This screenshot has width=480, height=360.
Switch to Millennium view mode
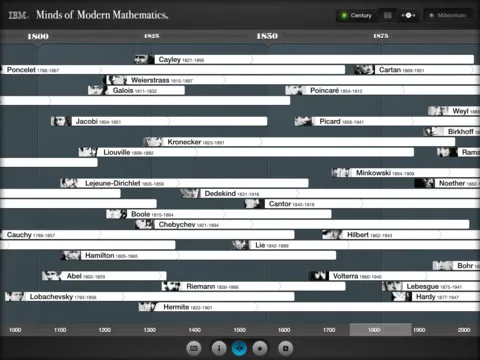pos(448,15)
